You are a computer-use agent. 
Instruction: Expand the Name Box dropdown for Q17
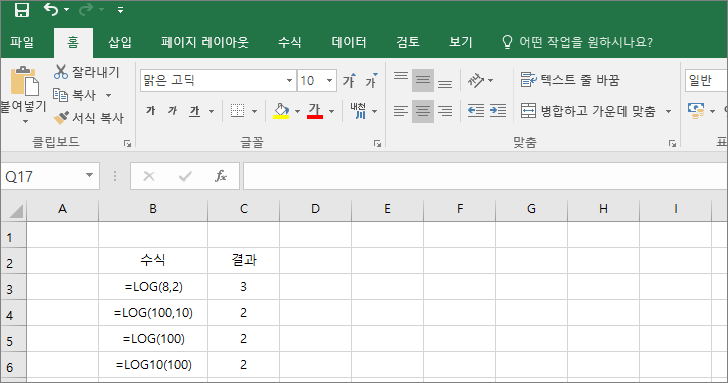pos(89,176)
